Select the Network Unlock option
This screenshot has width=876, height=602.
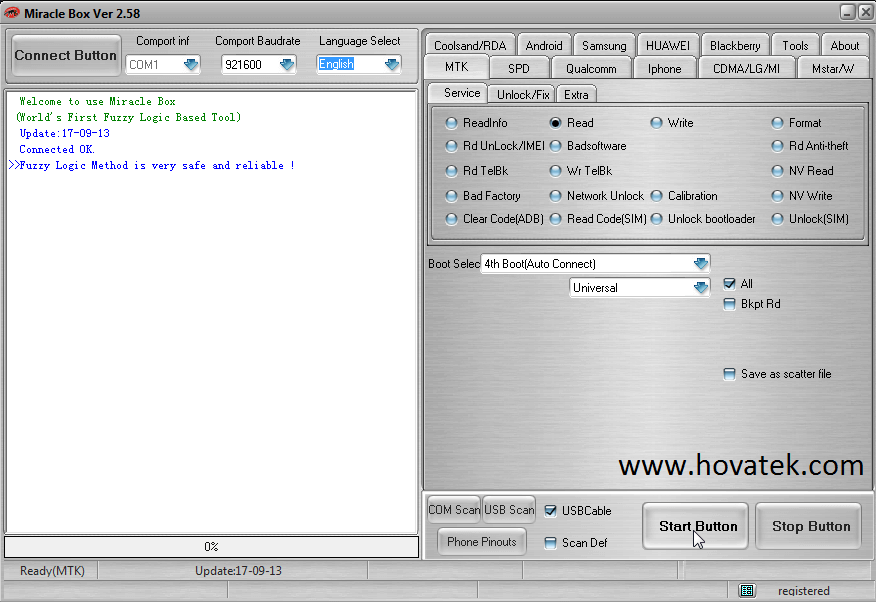tap(556, 196)
